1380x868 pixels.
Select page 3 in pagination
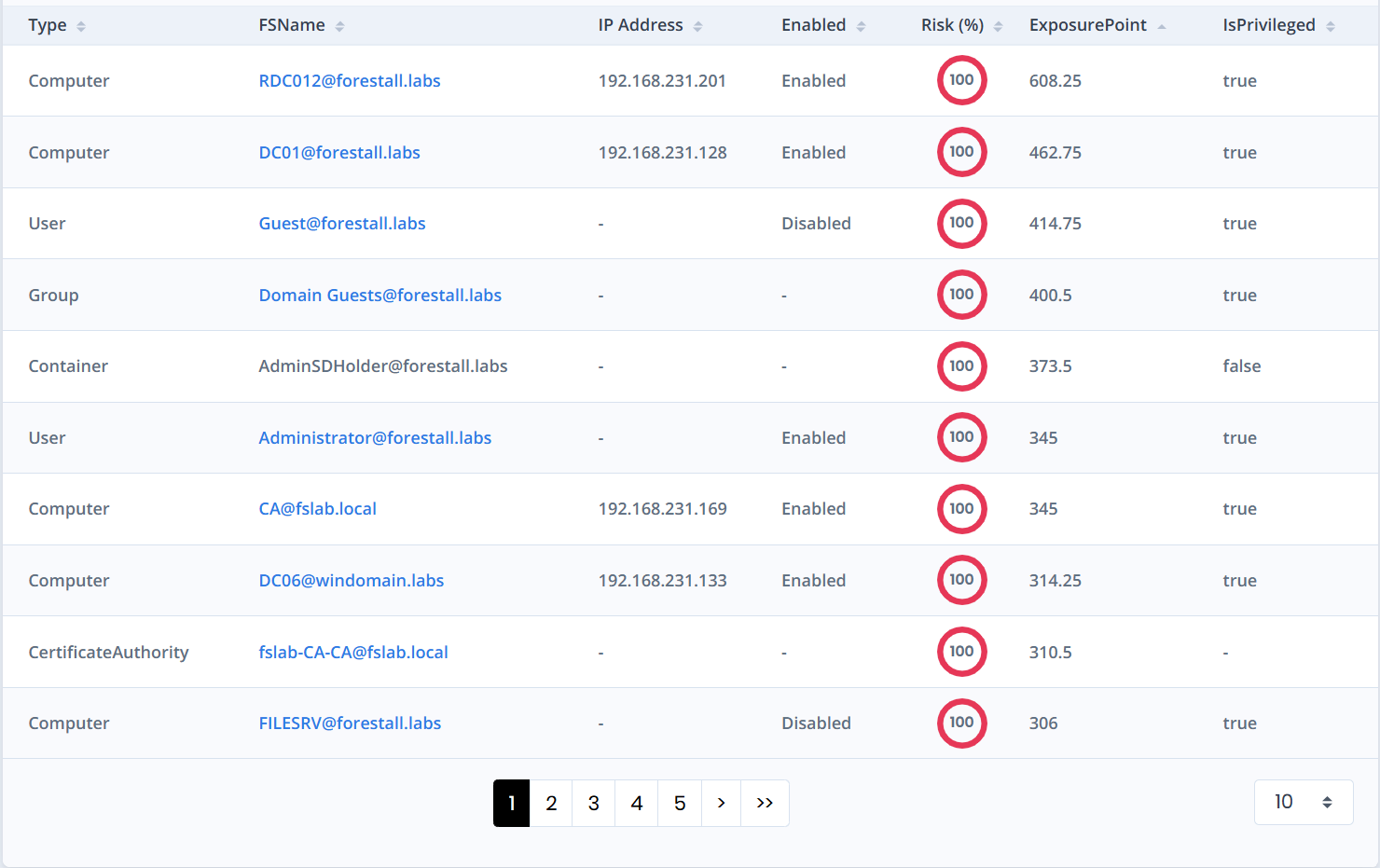pyautogui.click(x=594, y=803)
